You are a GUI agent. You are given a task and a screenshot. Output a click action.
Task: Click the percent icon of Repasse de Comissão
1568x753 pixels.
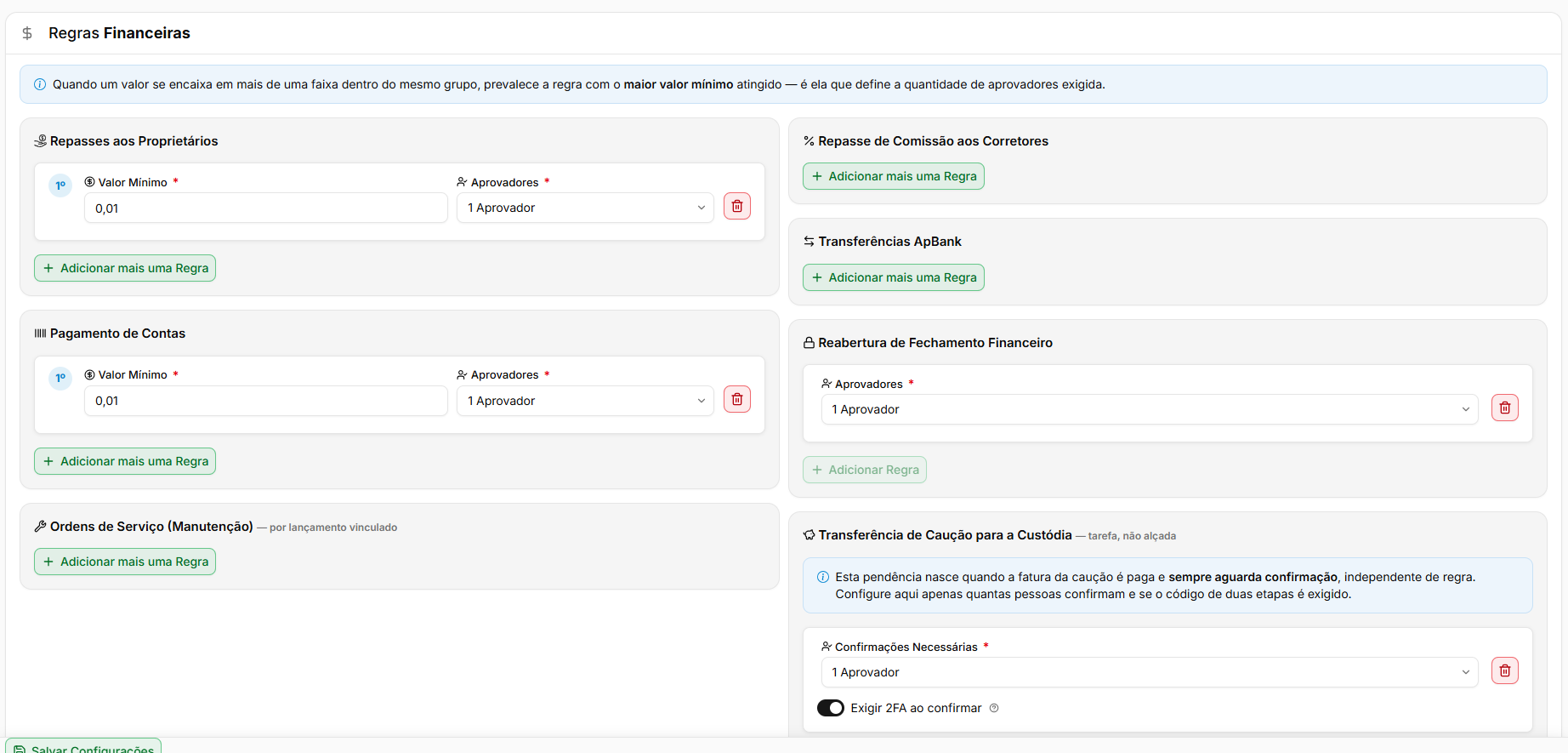(x=809, y=141)
